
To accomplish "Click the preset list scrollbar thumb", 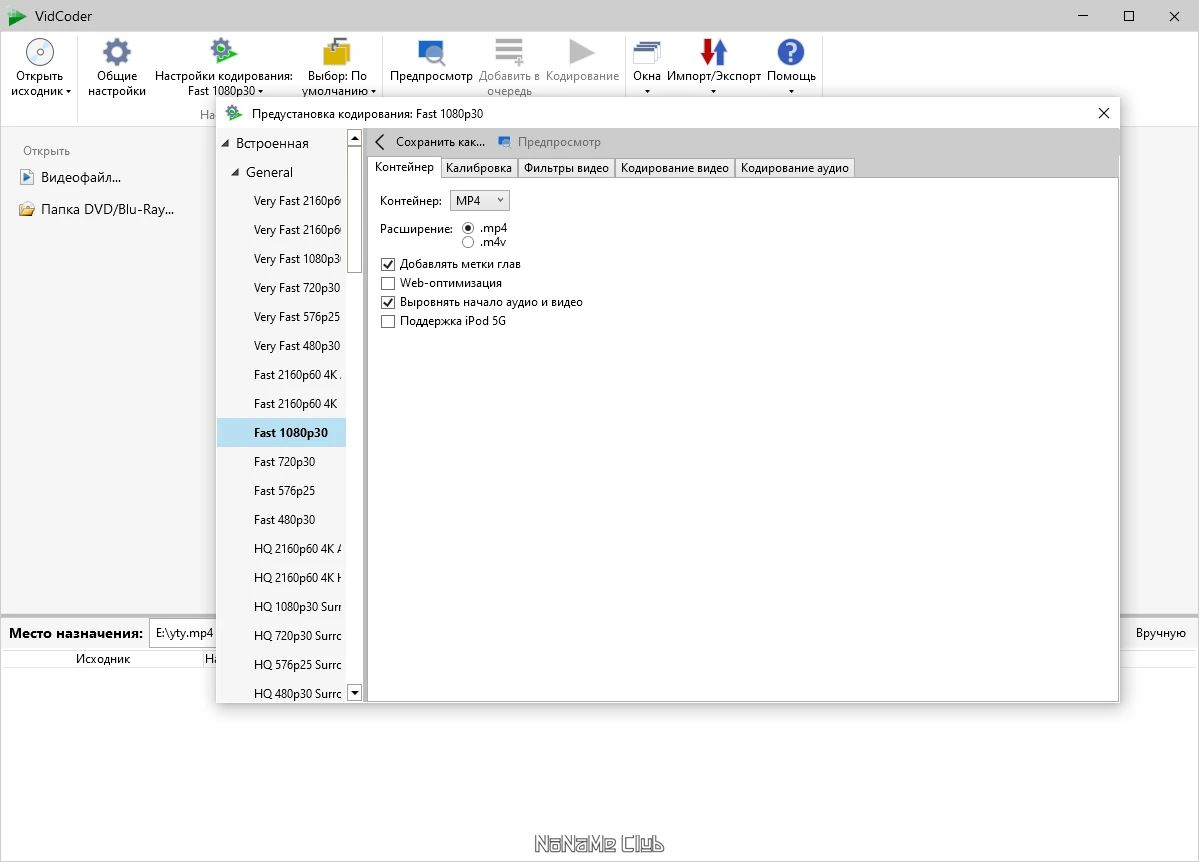I will pos(354,209).
